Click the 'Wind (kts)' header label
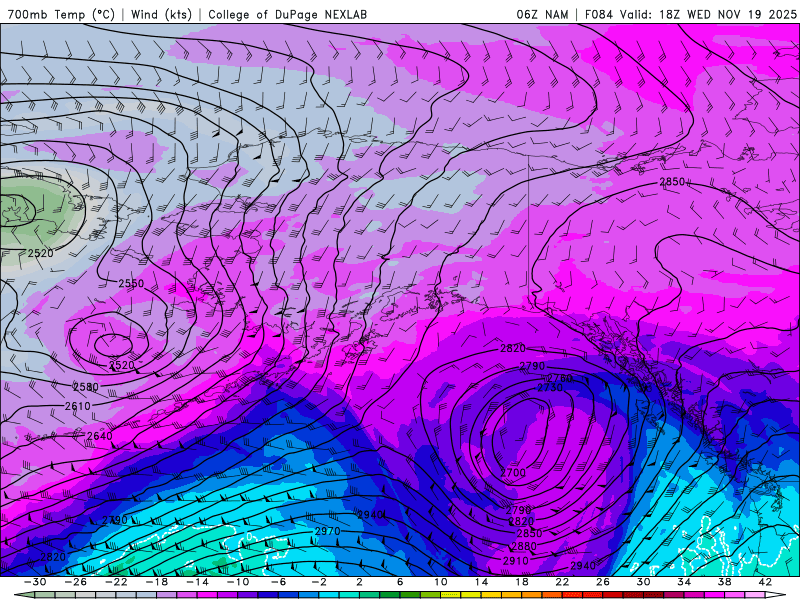The height and width of the screenshot is (600, 800). tap(161, 14)
